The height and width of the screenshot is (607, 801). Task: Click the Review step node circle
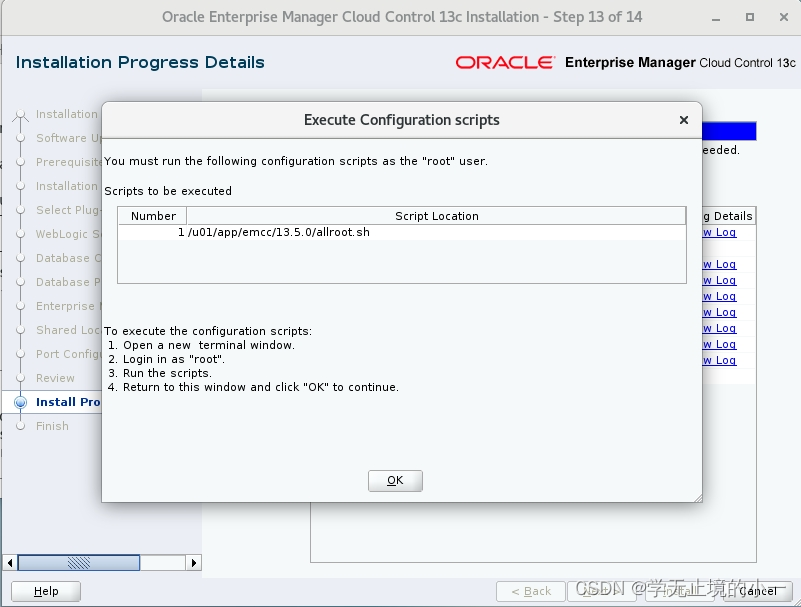[x=20, y=378]
